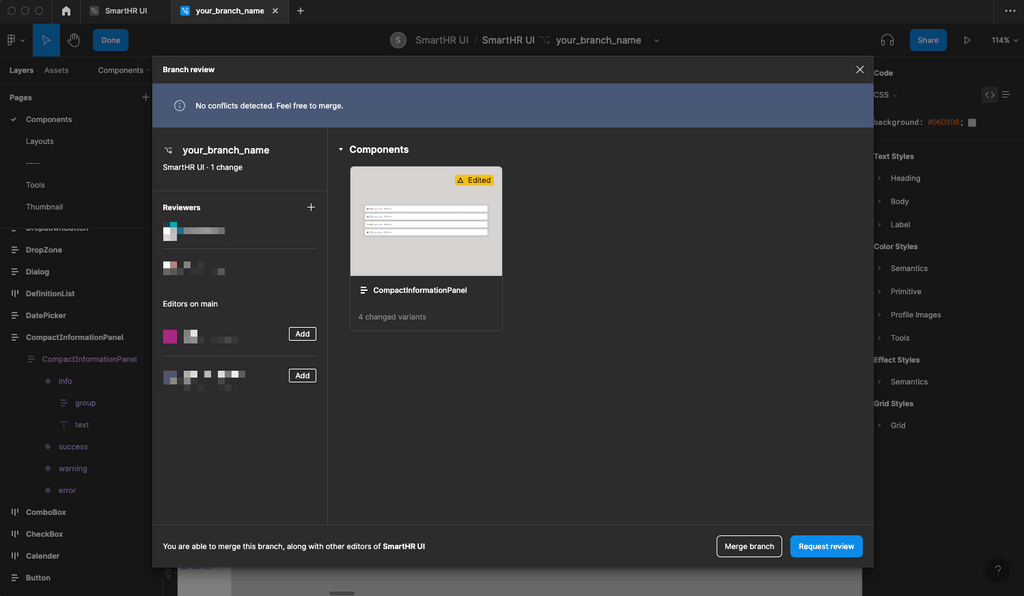1024x596 pixels.
Task: Click the background color swatch
Action: click(x=972, y=122)
